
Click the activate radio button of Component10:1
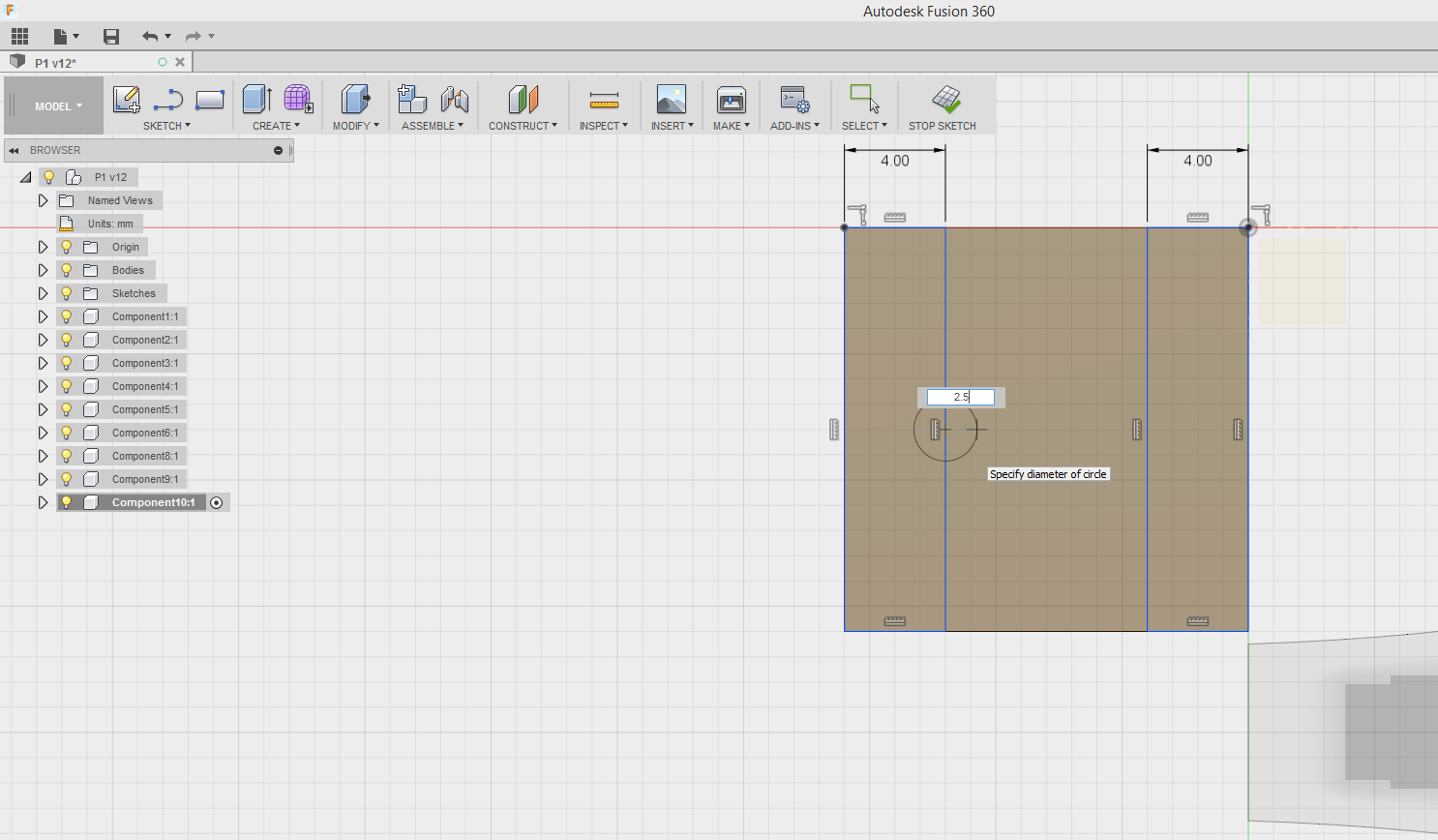tap(217, 502)
